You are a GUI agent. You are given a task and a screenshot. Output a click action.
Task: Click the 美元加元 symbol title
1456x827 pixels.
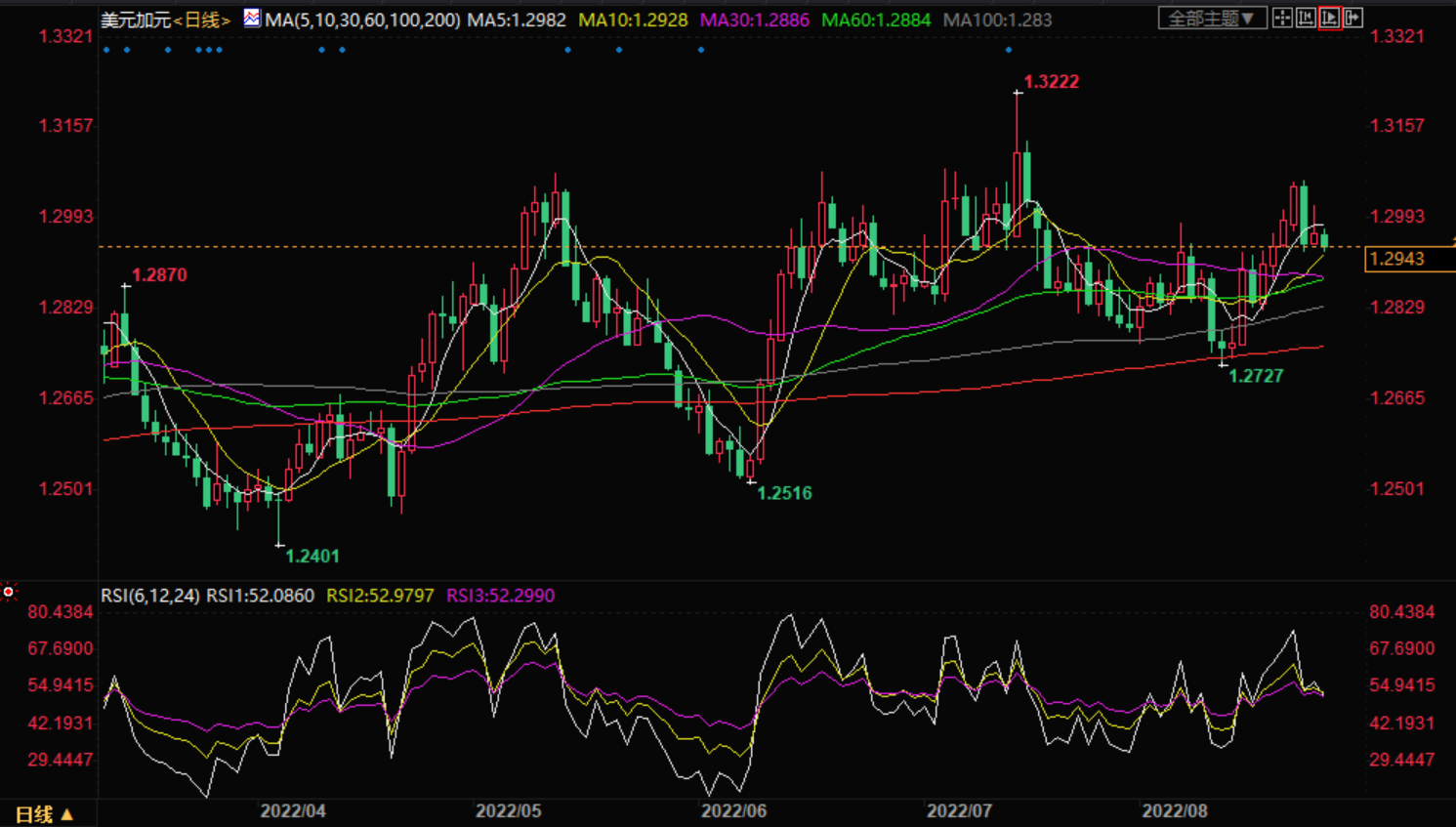[x=136, y=20]
